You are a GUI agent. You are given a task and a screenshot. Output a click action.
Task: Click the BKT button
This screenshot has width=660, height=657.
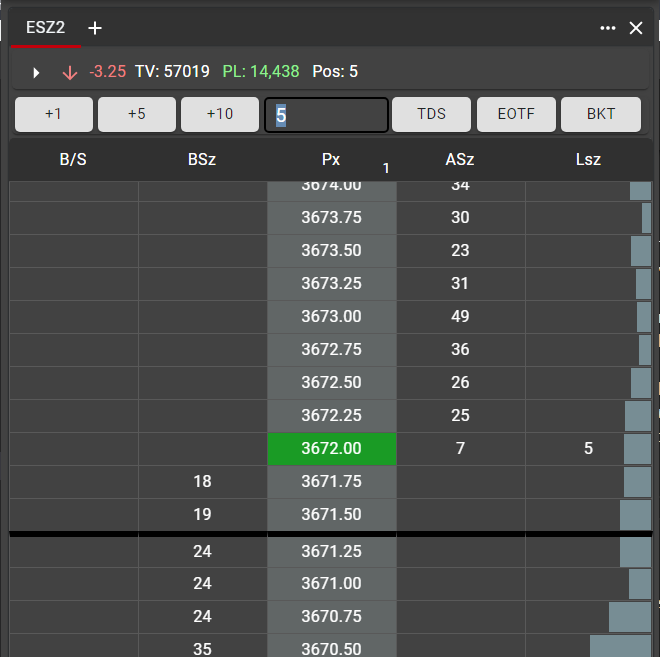tap(601, 115)
